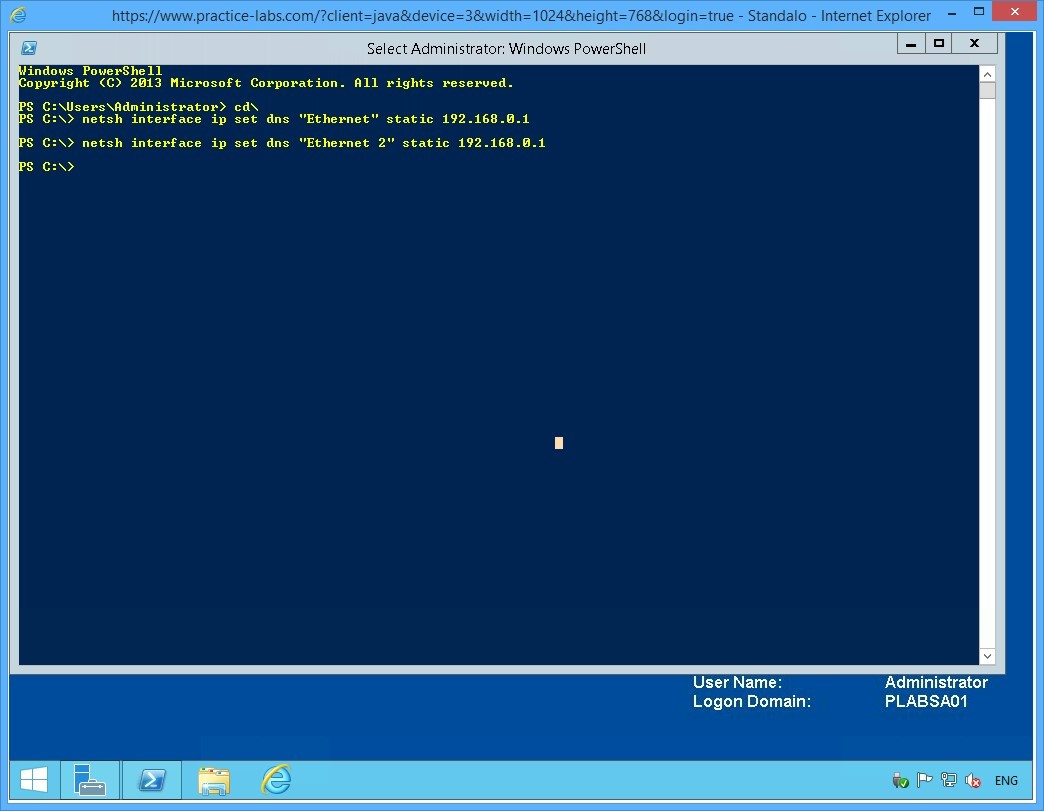Click the PS C:\ command prompt line

45,166
